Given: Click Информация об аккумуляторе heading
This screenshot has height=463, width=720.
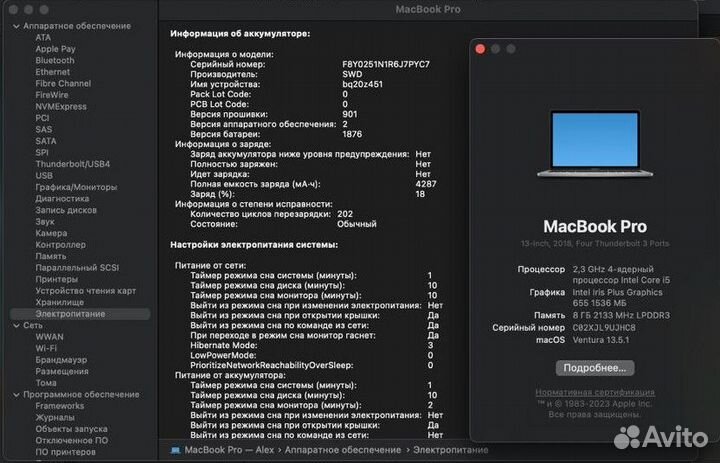Looking at the screenshot, I should tap(240, 34).
